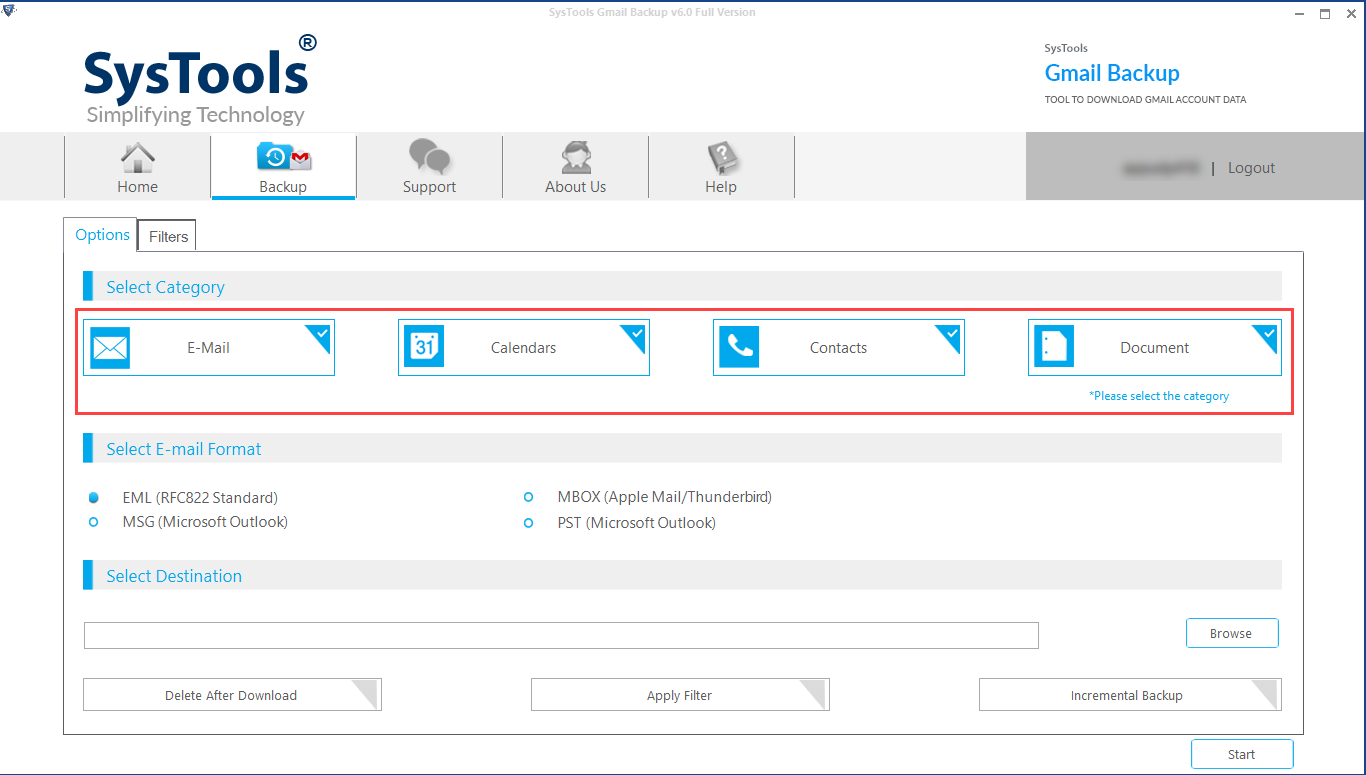
Task: Close the Gmail Backup window
Action: pyautogui.click(x=1351, y=13)
